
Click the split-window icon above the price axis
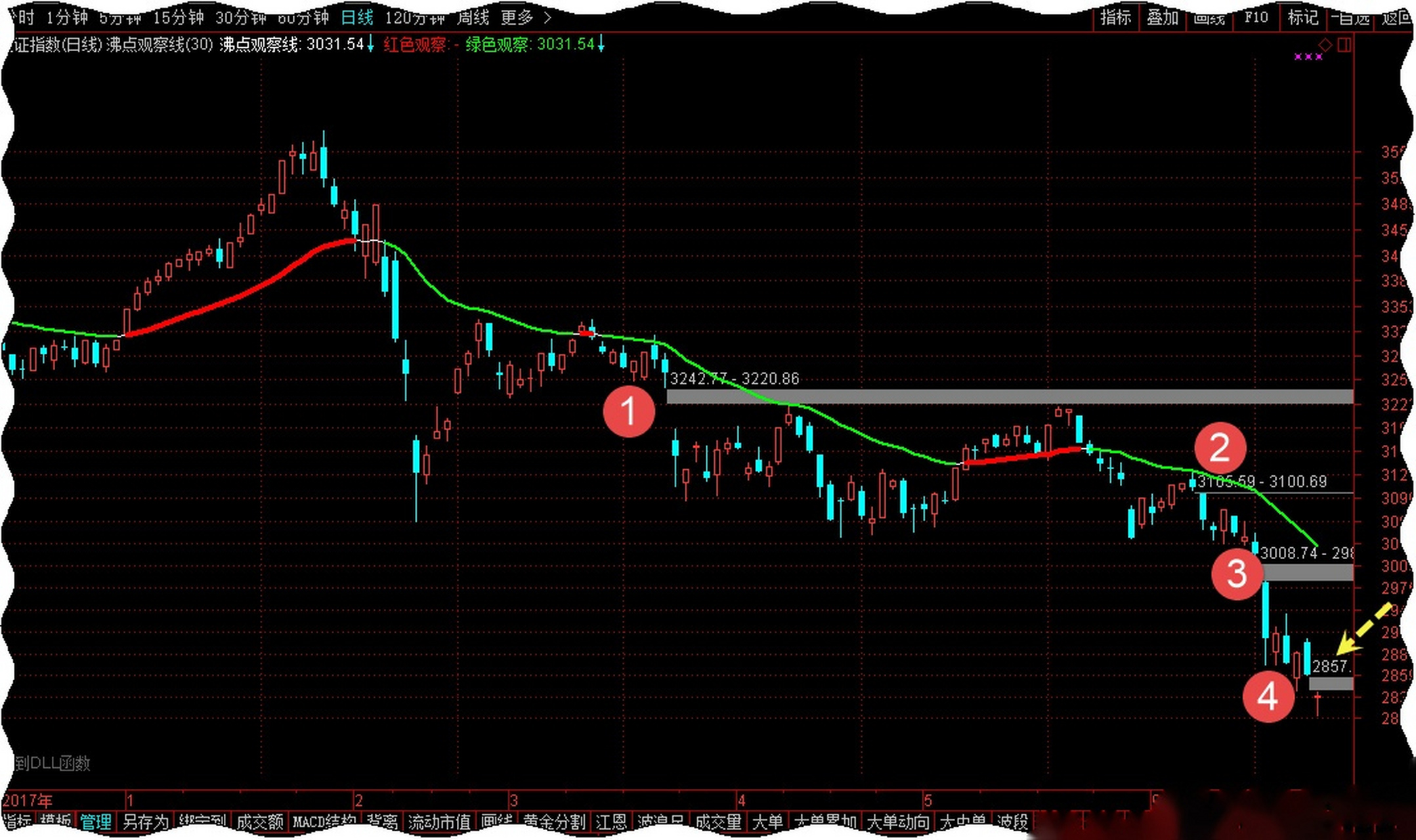tap(1344, 45)
